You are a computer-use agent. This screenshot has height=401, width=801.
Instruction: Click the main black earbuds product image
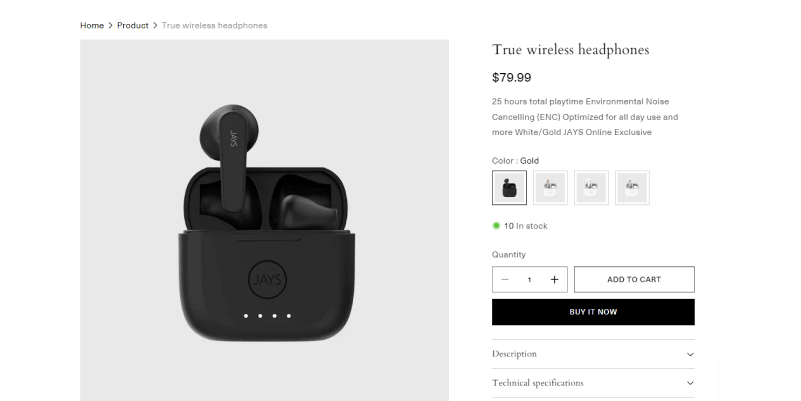pyautogui.click(x=265, y=220)
